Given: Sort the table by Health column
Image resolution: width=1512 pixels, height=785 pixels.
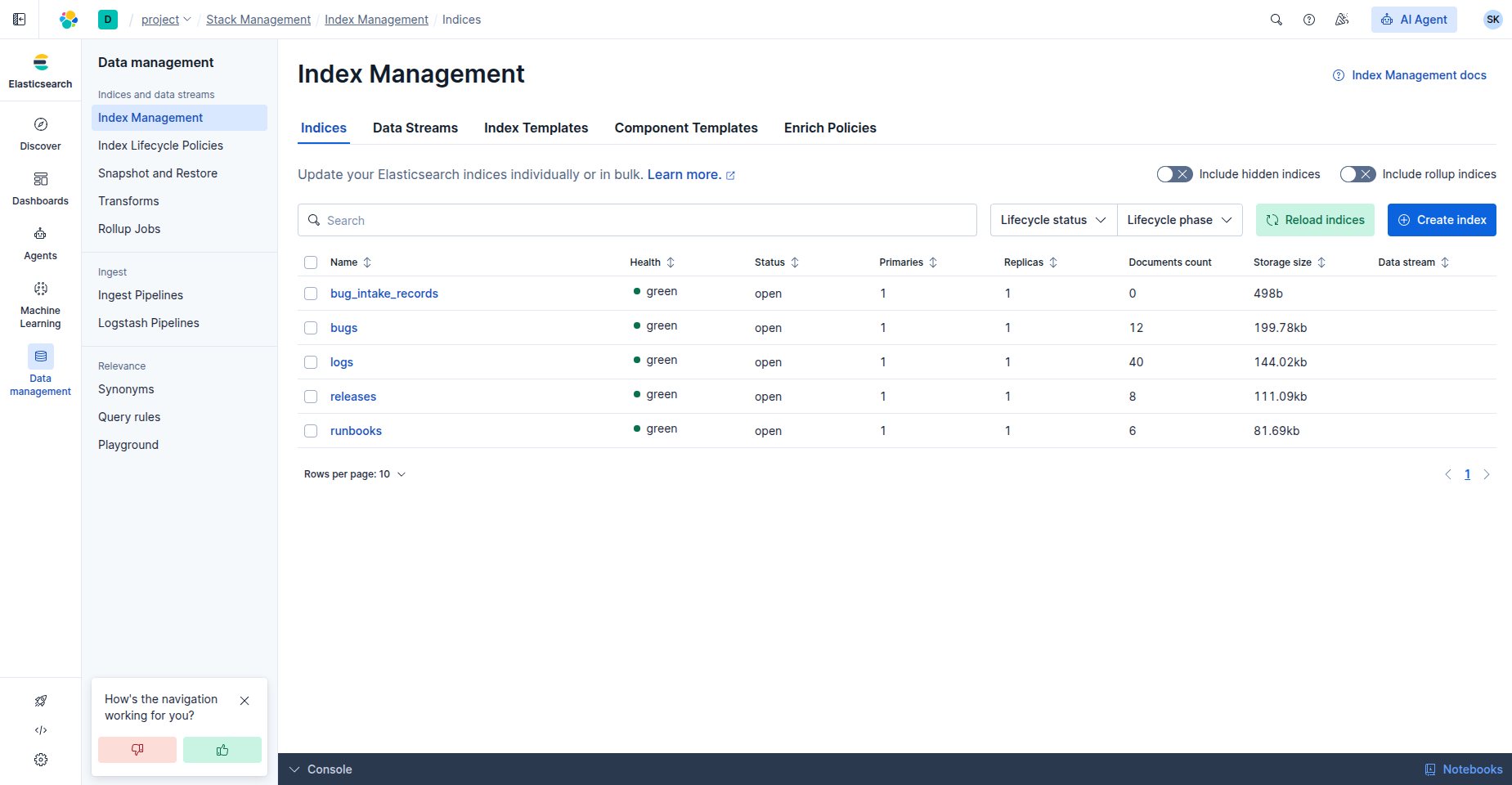Looking at the screenshot, I should (653, 262).
